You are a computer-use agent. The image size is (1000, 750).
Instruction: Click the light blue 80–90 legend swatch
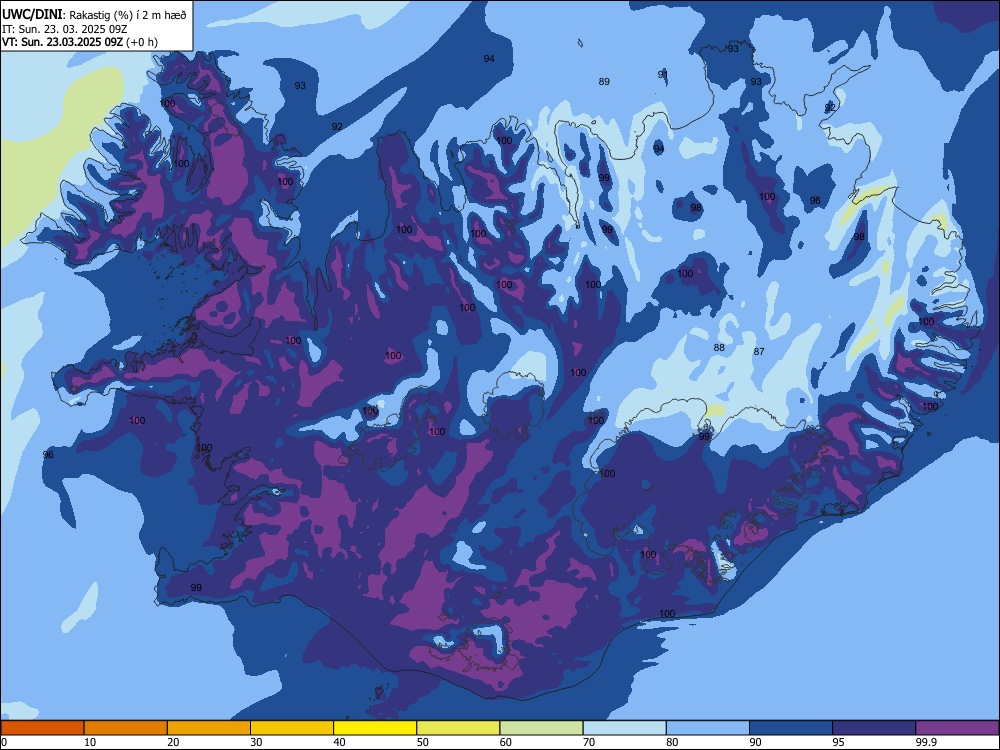click(708, 728)
